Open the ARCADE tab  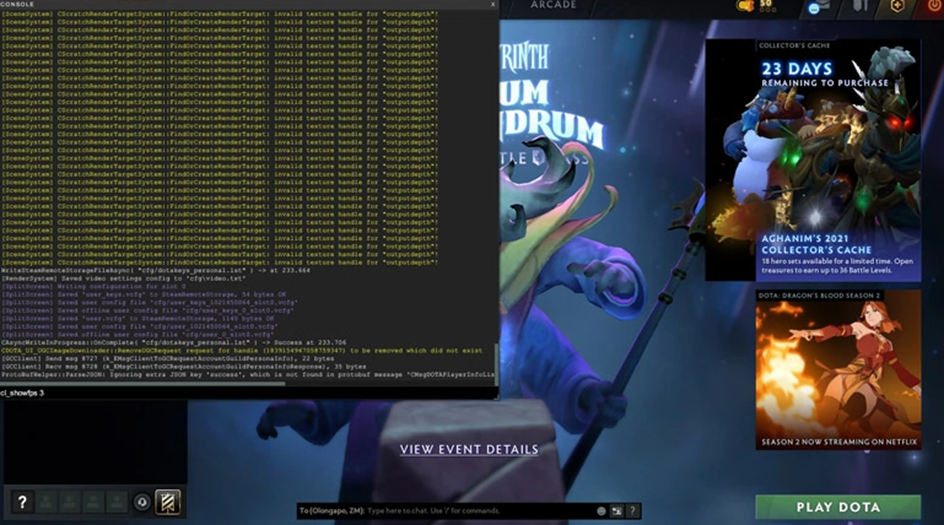pos(553,5)
